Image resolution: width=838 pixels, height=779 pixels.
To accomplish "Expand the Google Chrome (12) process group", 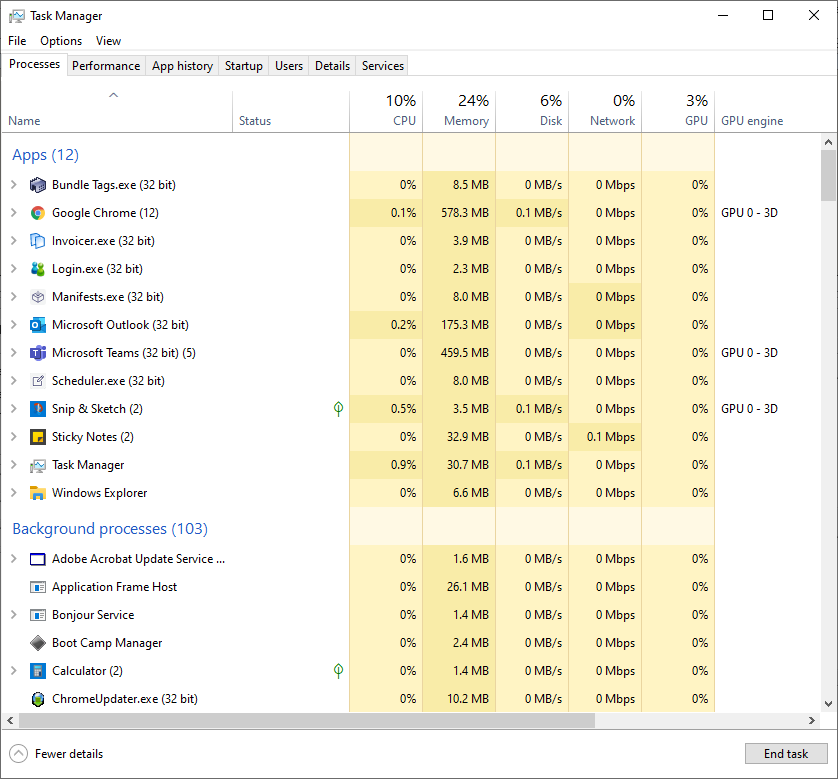I will (14, 213).
